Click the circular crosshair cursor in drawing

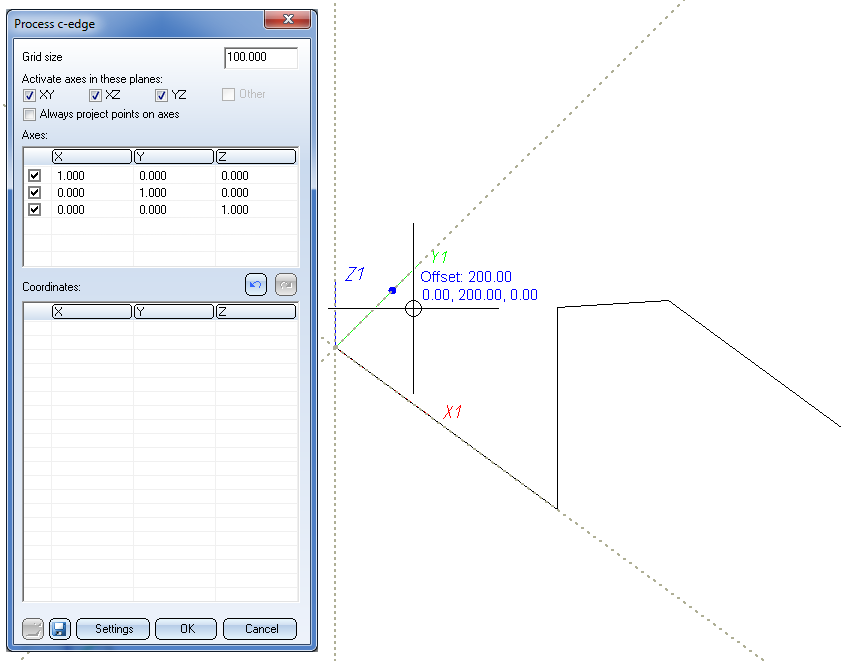[x=413, y=309]
